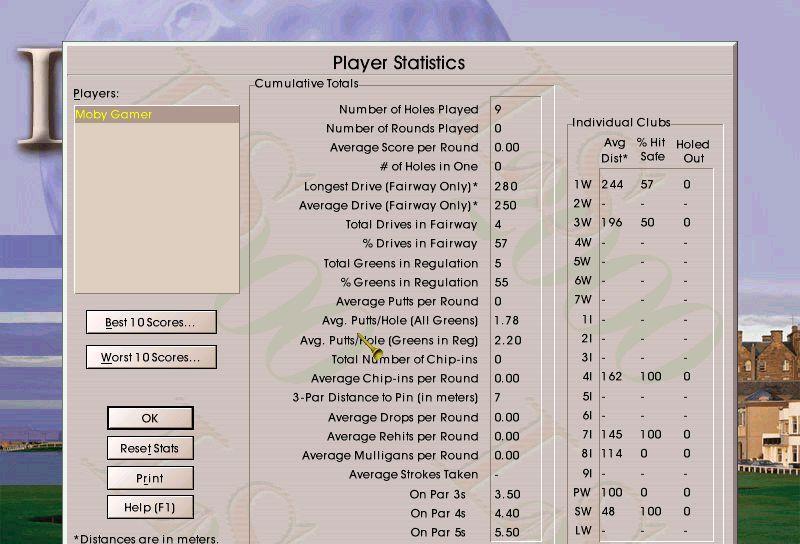Click the Avg. Putts/Hole (All Greens) value

507,320
